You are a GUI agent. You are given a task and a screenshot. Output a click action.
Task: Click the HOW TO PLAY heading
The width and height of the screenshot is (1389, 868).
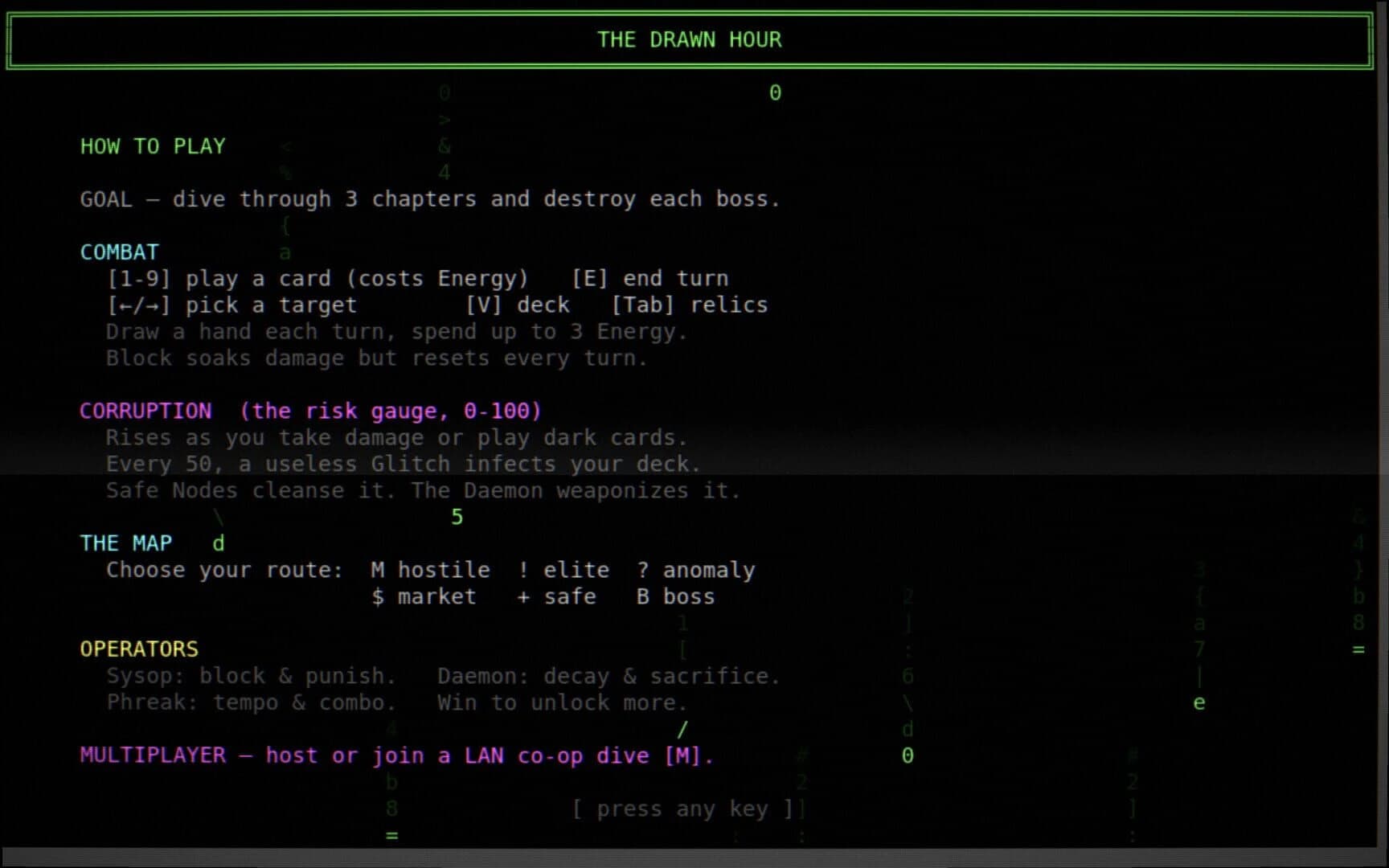pyautogui.click(x=153, y=146)
